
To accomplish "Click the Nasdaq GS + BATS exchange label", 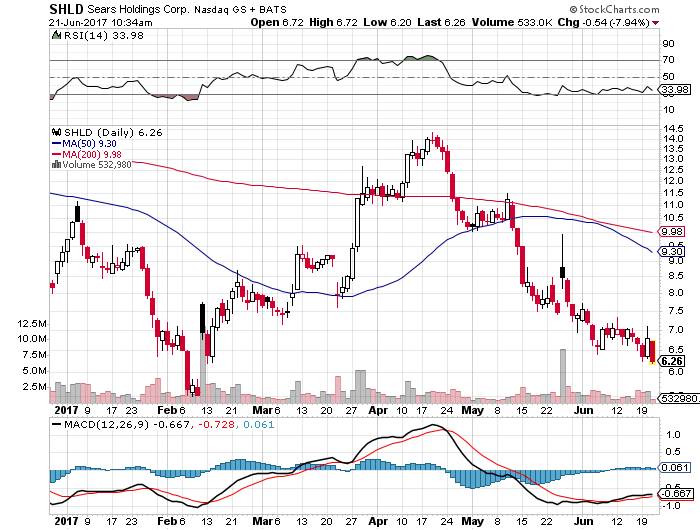I will (x=240, y=9).
